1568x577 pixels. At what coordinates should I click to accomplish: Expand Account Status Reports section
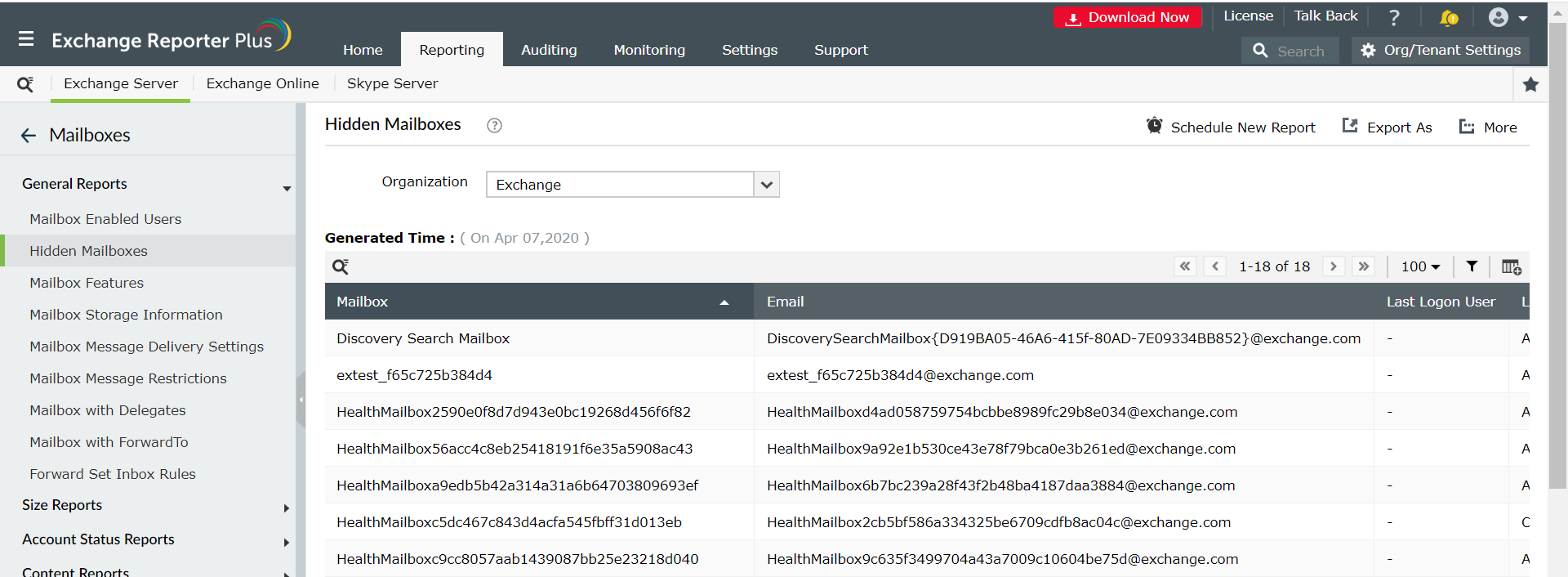[x=287, y=543]
